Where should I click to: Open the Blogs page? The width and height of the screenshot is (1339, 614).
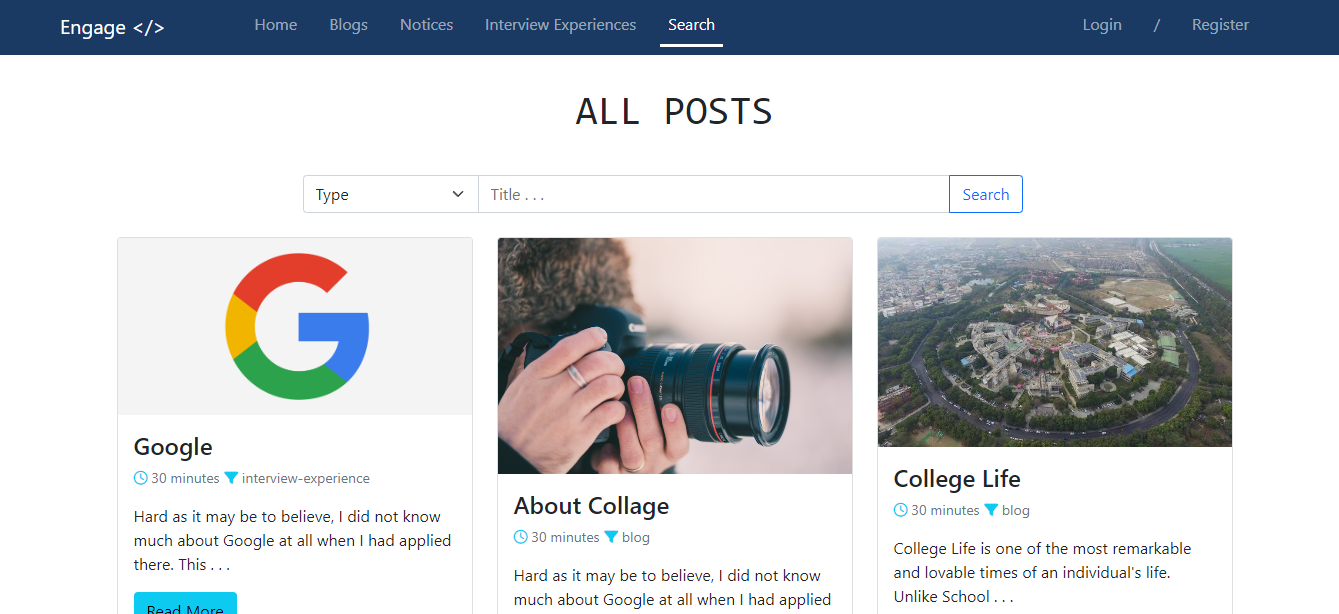(x=348, y=24)
